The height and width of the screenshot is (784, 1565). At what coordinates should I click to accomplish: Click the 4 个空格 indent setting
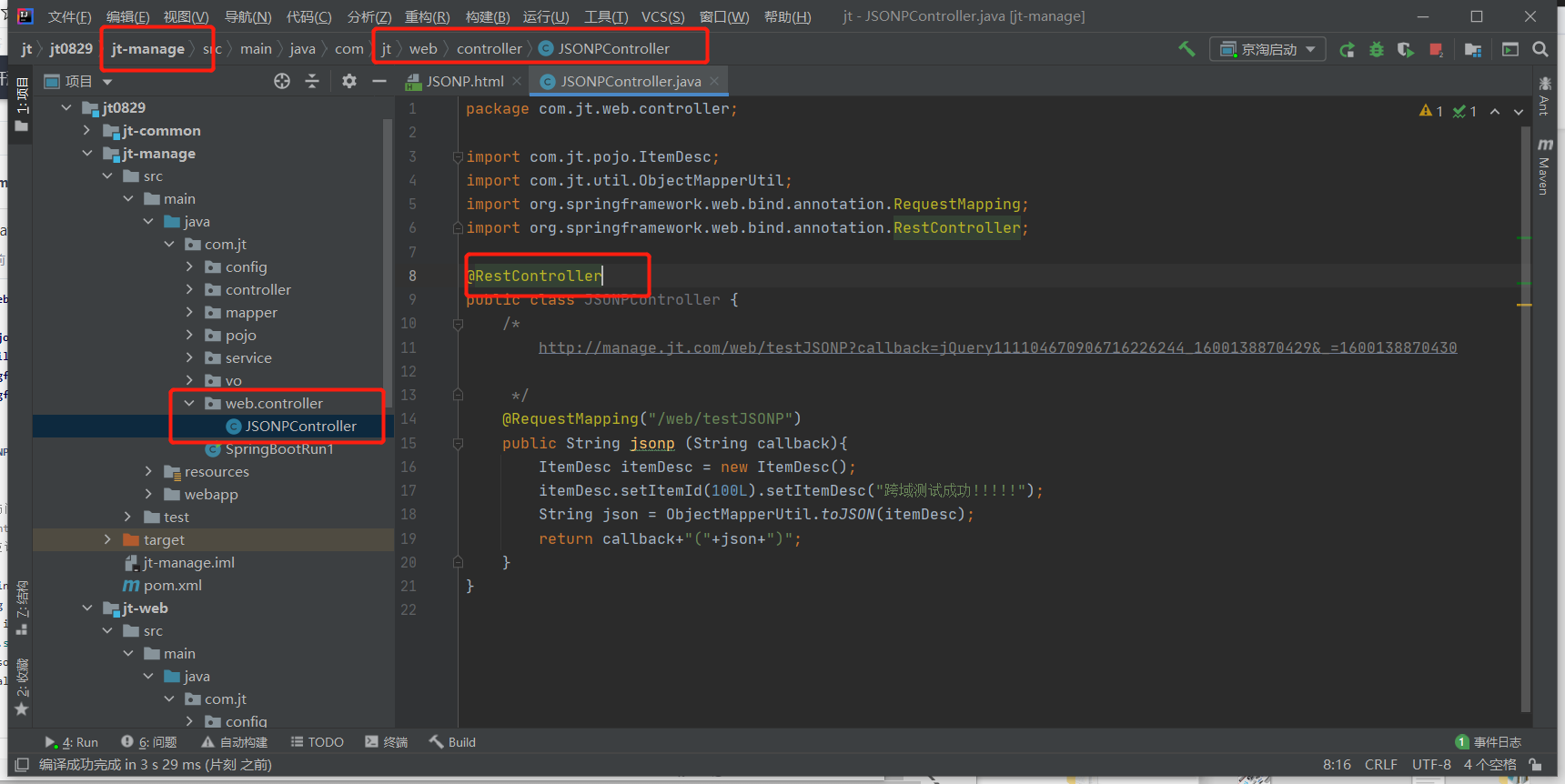(1489, 765)
